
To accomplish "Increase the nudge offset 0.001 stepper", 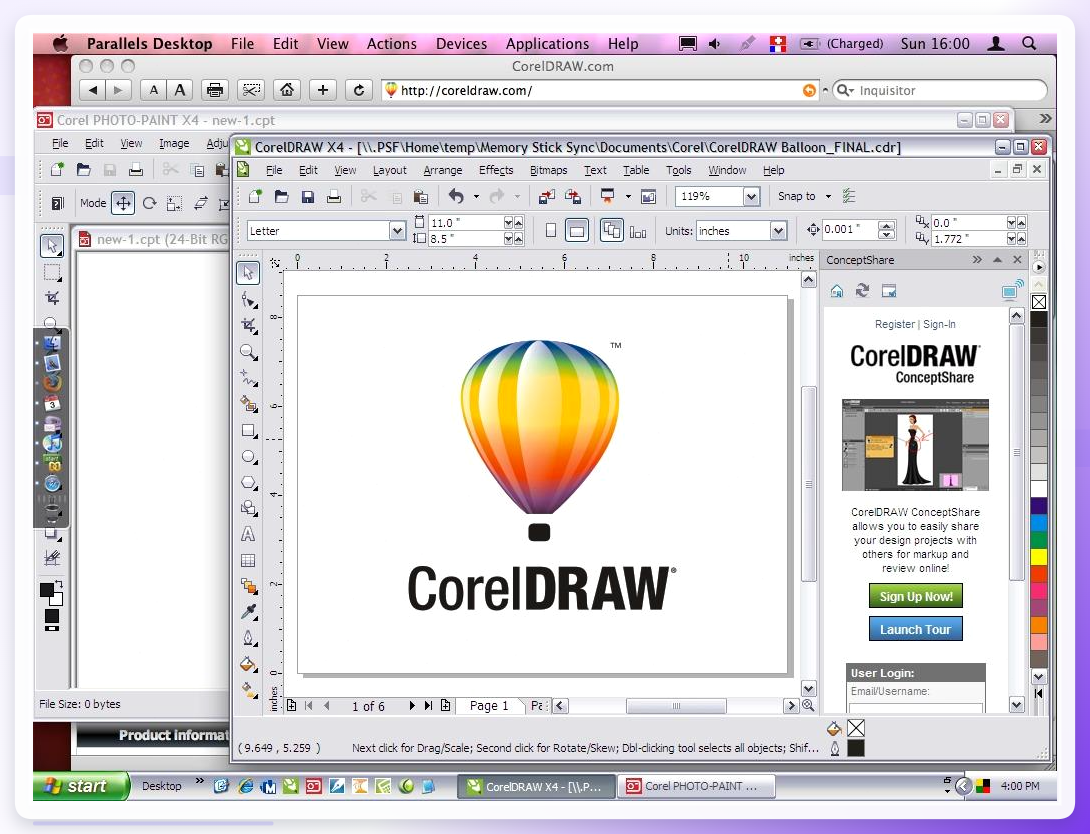I will tap(886, 225).
